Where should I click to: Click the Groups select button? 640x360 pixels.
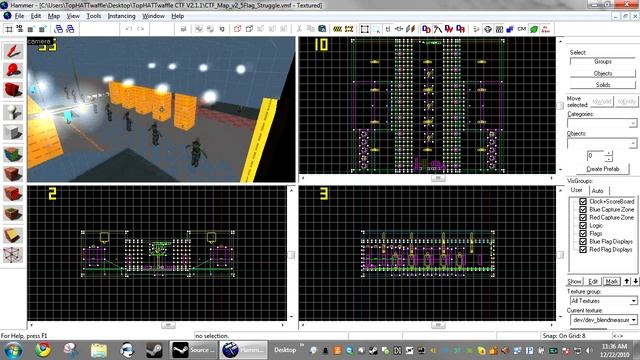pos(602,62)
